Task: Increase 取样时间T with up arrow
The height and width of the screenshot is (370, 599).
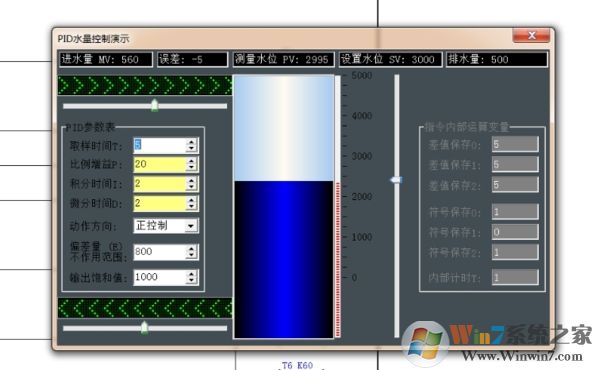Action: [191, 142]
